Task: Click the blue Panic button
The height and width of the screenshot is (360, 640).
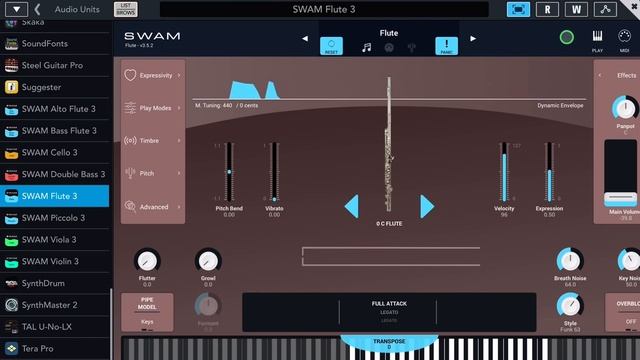Action: click(x=447, y=46)
